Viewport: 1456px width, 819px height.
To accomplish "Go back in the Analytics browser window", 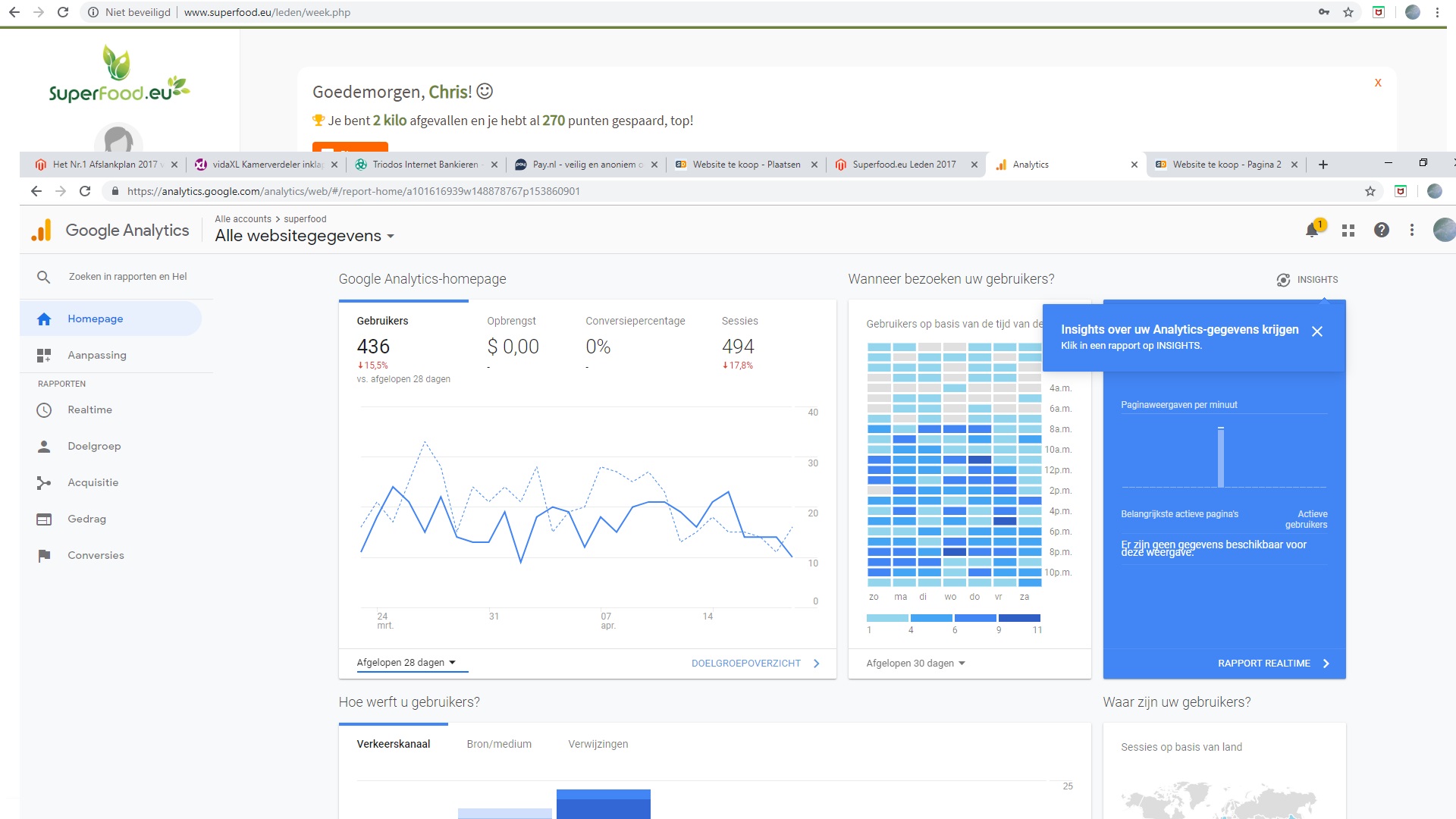I will pos(36,191).
